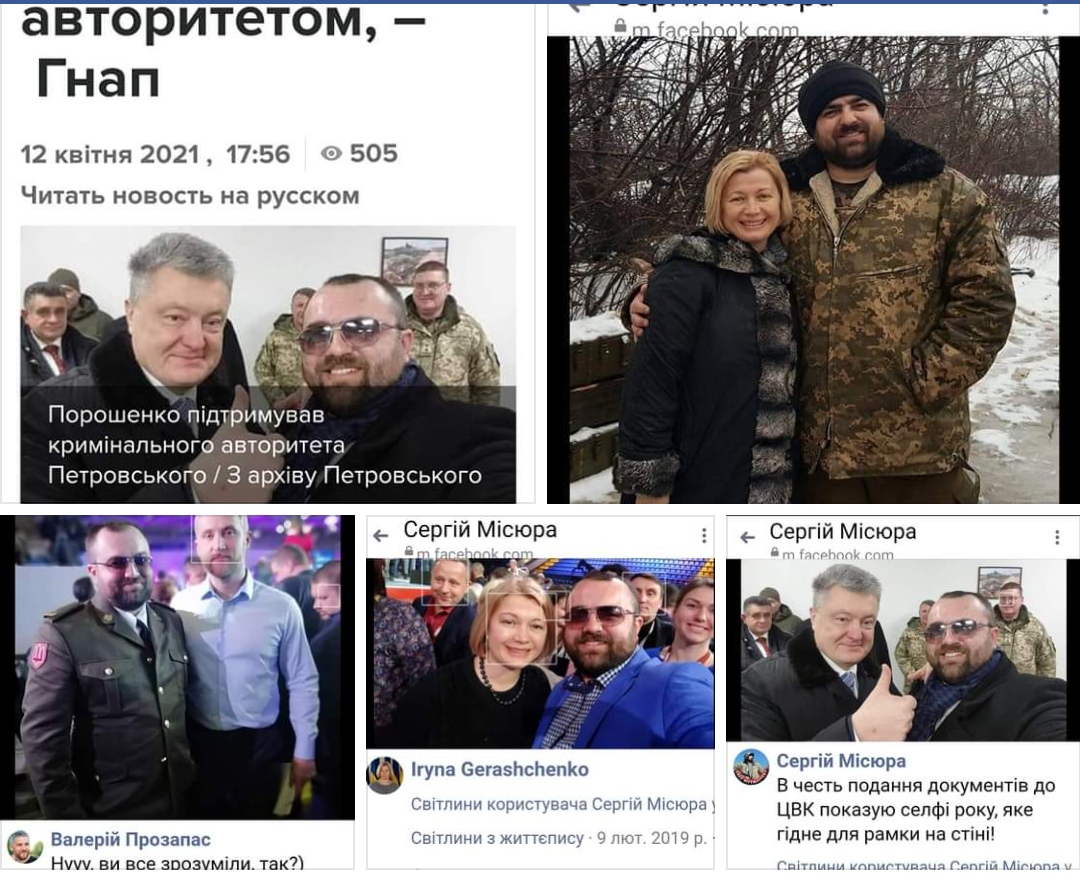
Task: Open Iryna Gerashchenko profile name link
Action: tap(499, 769)
